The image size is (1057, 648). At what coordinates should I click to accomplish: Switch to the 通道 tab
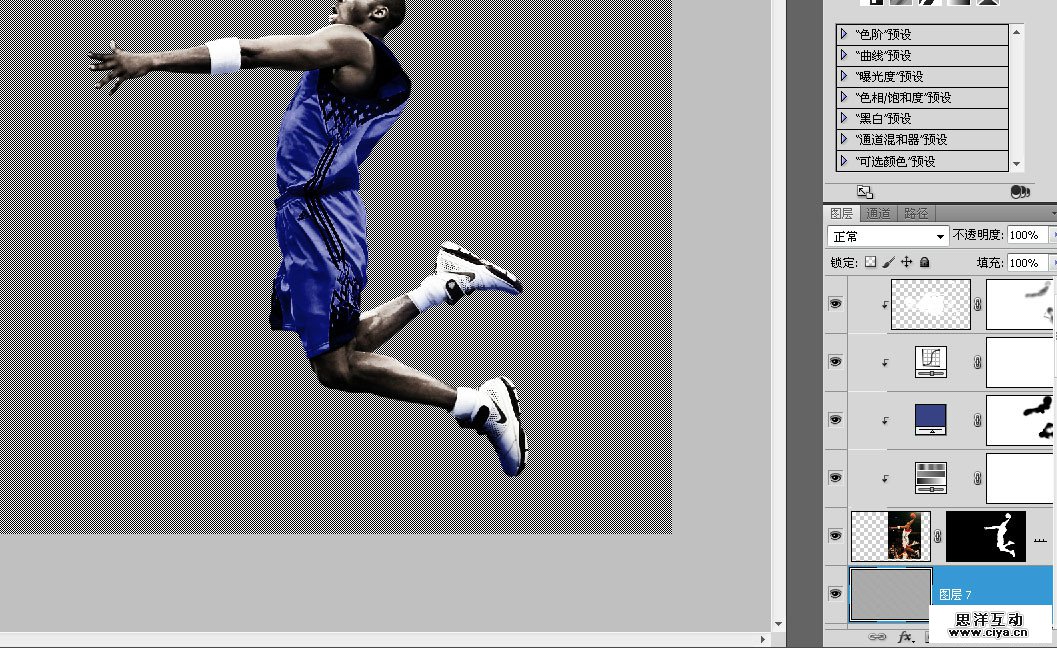pos(879,212)
